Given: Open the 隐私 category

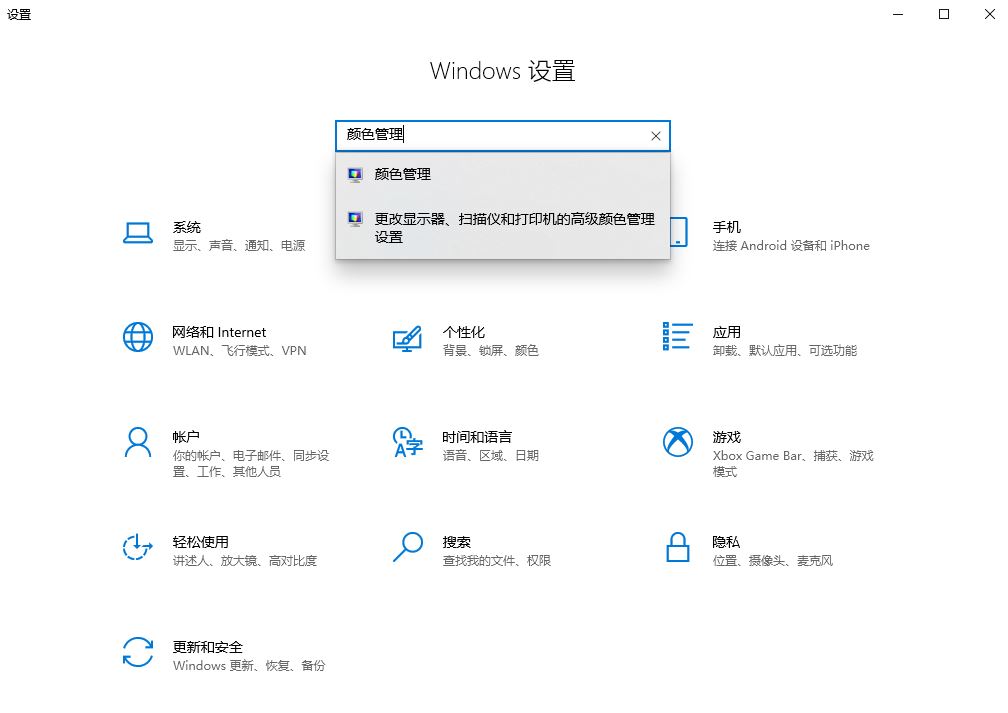Looking at the screenshot, I should click(726, 541).
